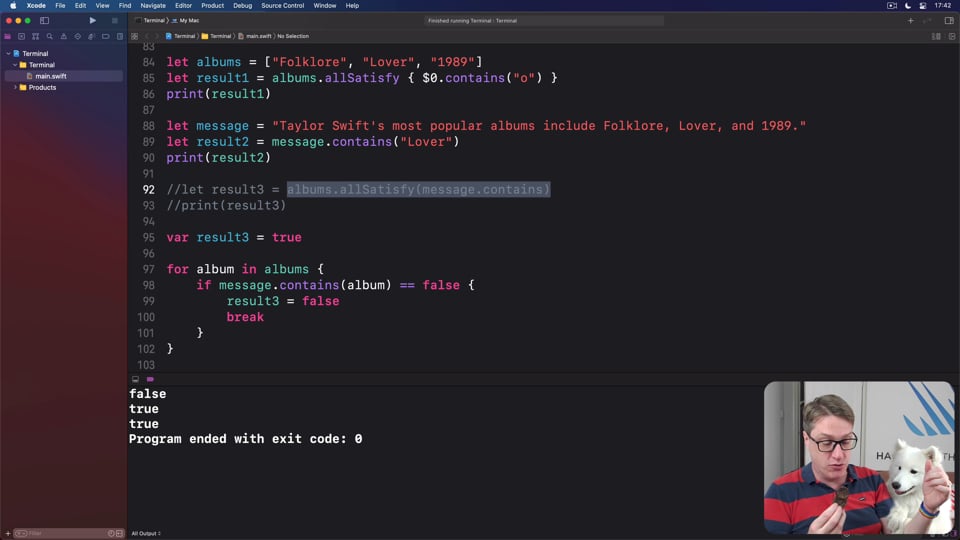Open the Test navigator diamond icon

click(78, 36)
